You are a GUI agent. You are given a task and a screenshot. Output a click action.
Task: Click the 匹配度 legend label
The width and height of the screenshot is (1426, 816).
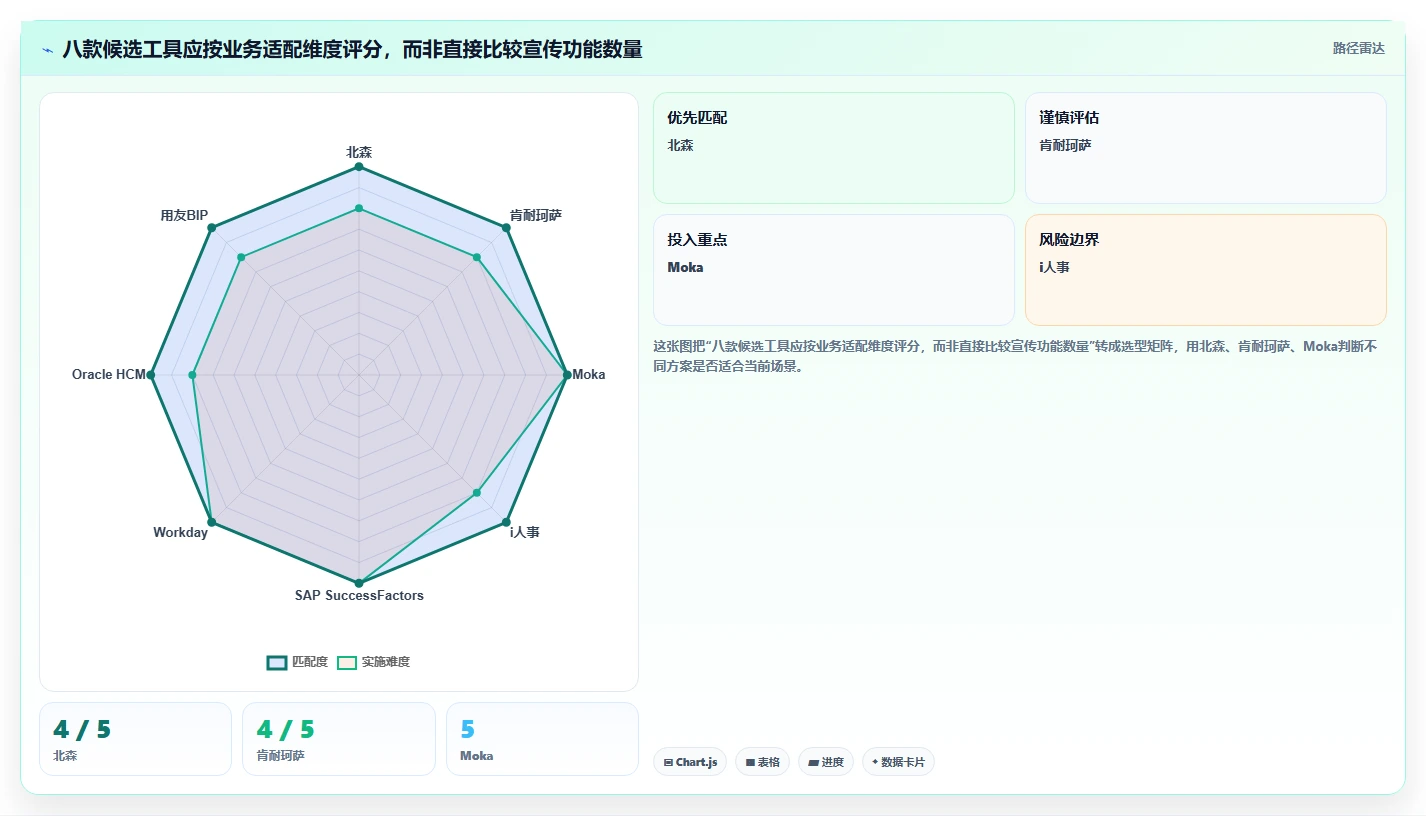click(x=309, y=662)
